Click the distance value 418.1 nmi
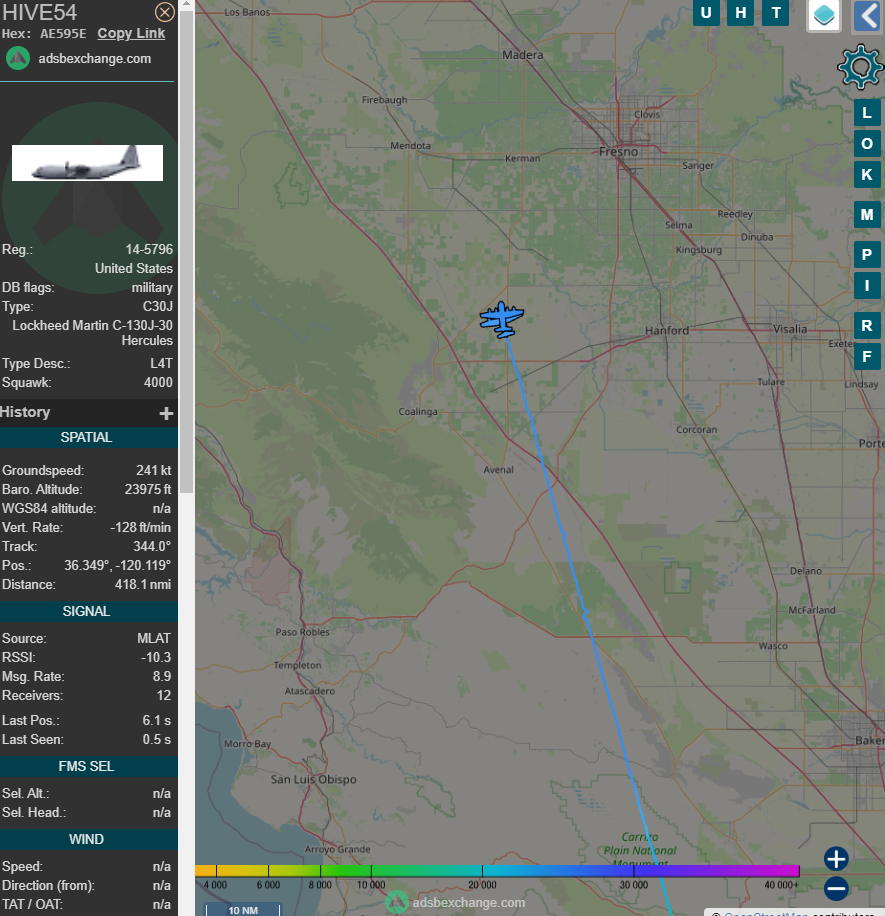Viewport: 885px width, 916px height. pos(143,584)
